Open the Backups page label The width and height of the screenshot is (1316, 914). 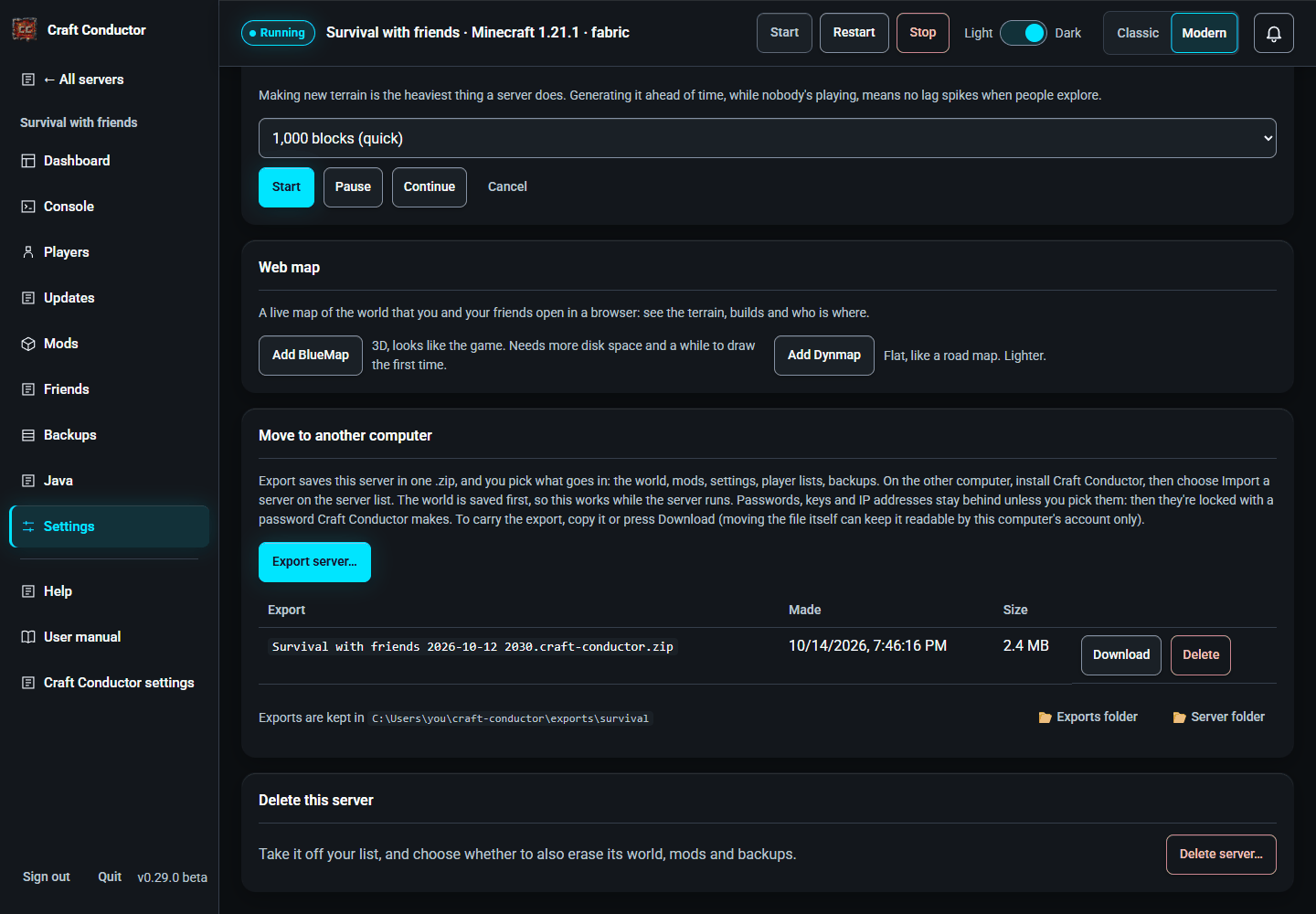(70, 435)
